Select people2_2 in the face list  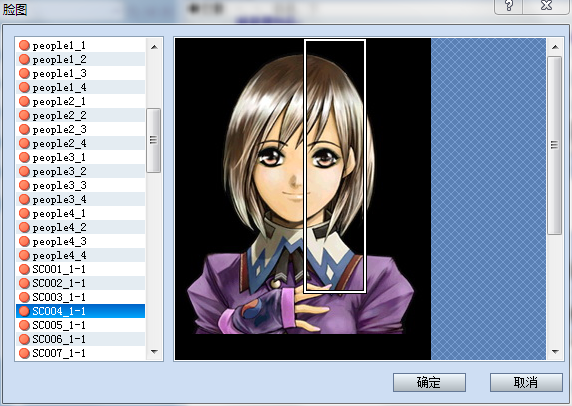coord(81,115)
